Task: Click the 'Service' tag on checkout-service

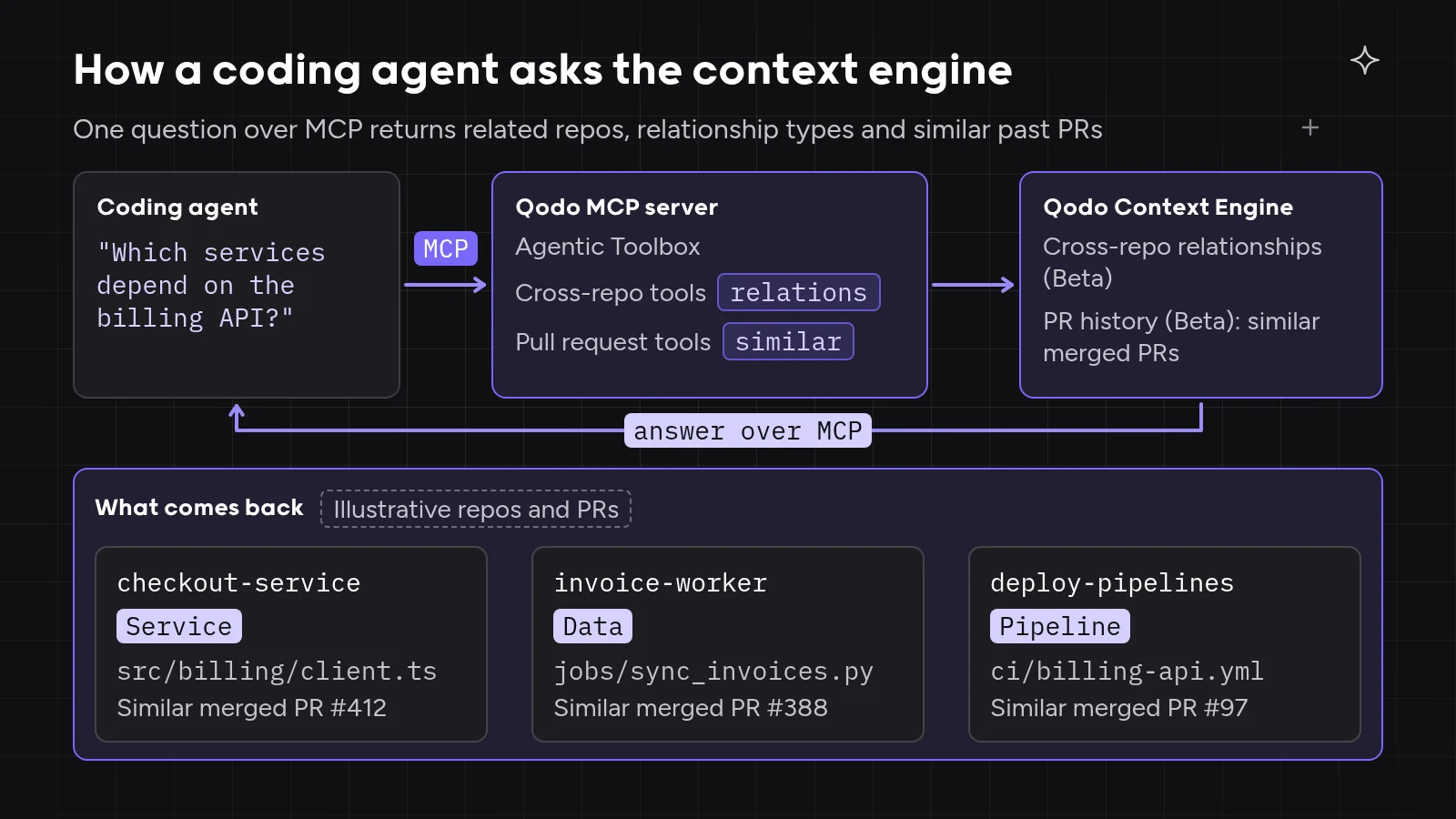Action: point(179,626)
